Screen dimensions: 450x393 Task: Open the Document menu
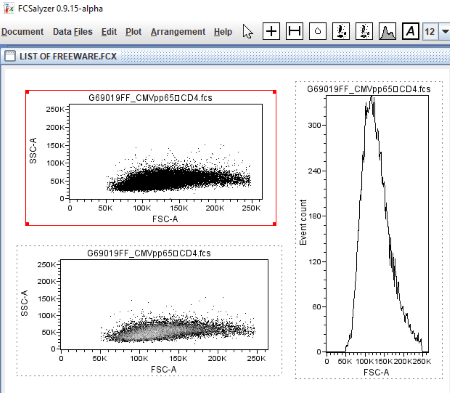click(22, 32)
